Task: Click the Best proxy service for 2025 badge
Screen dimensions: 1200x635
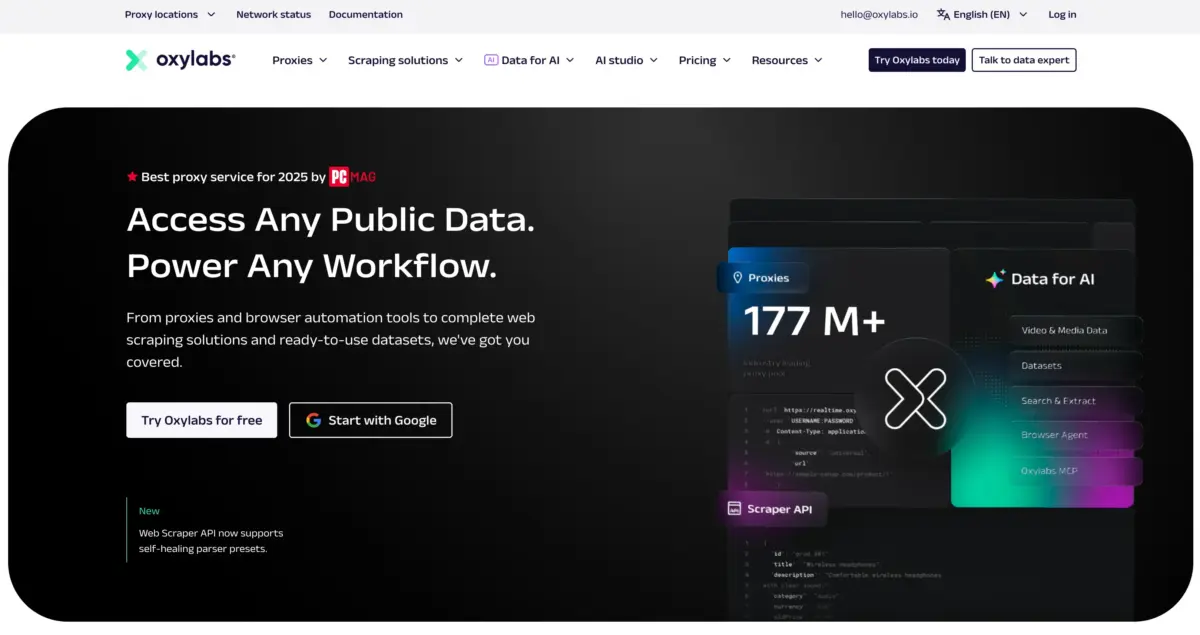Action: 251,176
